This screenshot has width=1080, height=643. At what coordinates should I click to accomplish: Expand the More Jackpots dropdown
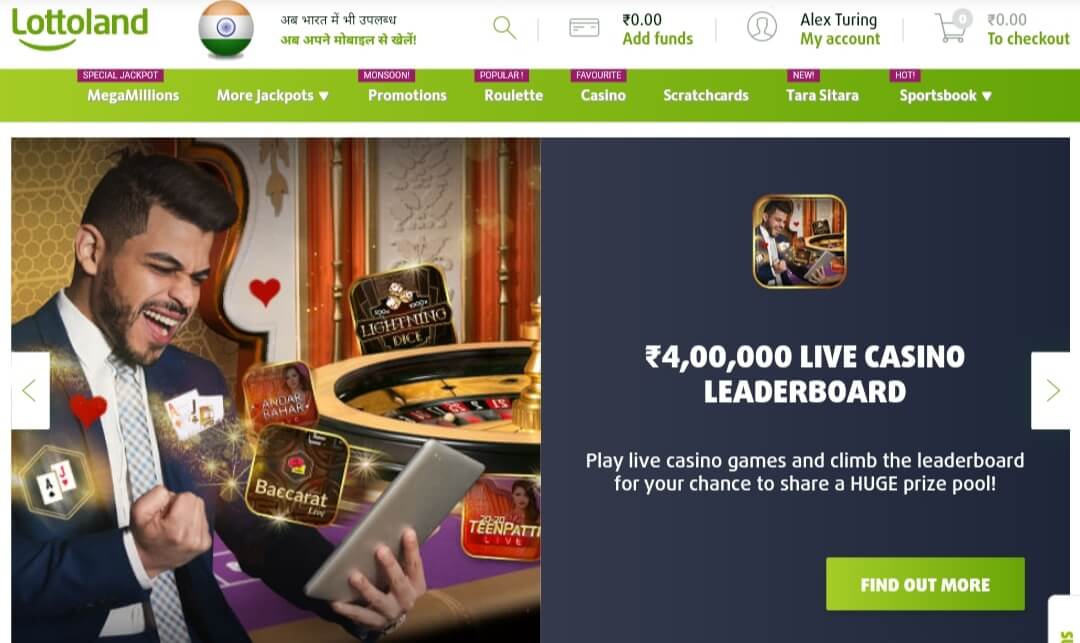pos(273,96)
